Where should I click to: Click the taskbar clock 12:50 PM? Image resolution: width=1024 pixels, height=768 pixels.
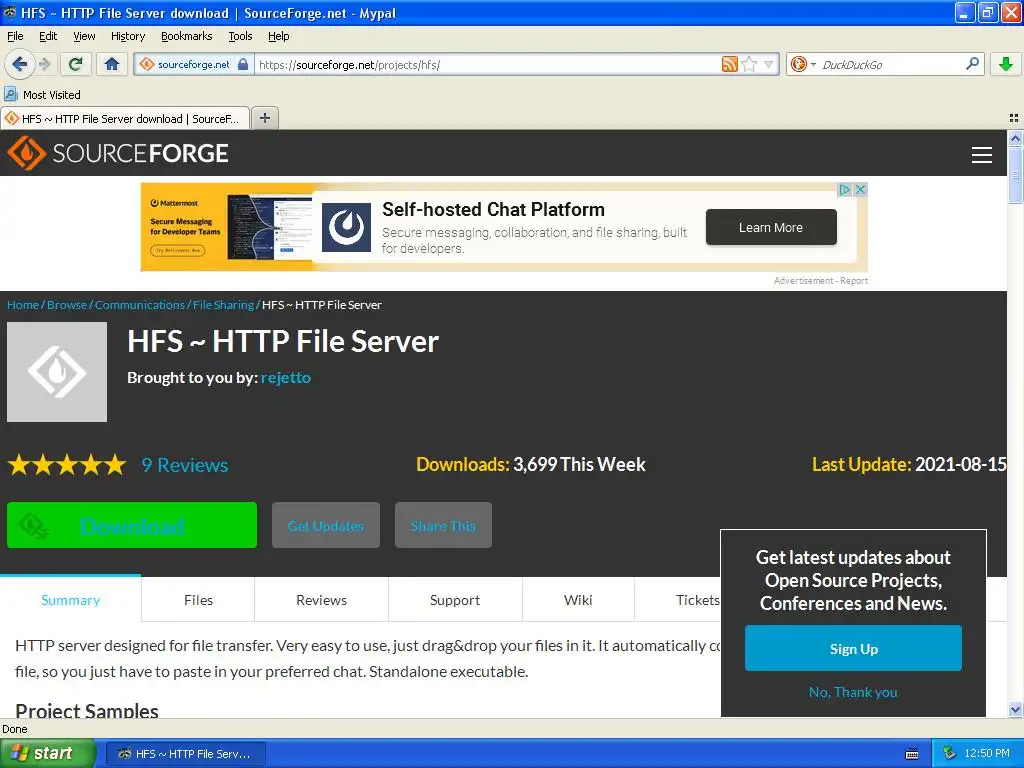tap(987, 754)
